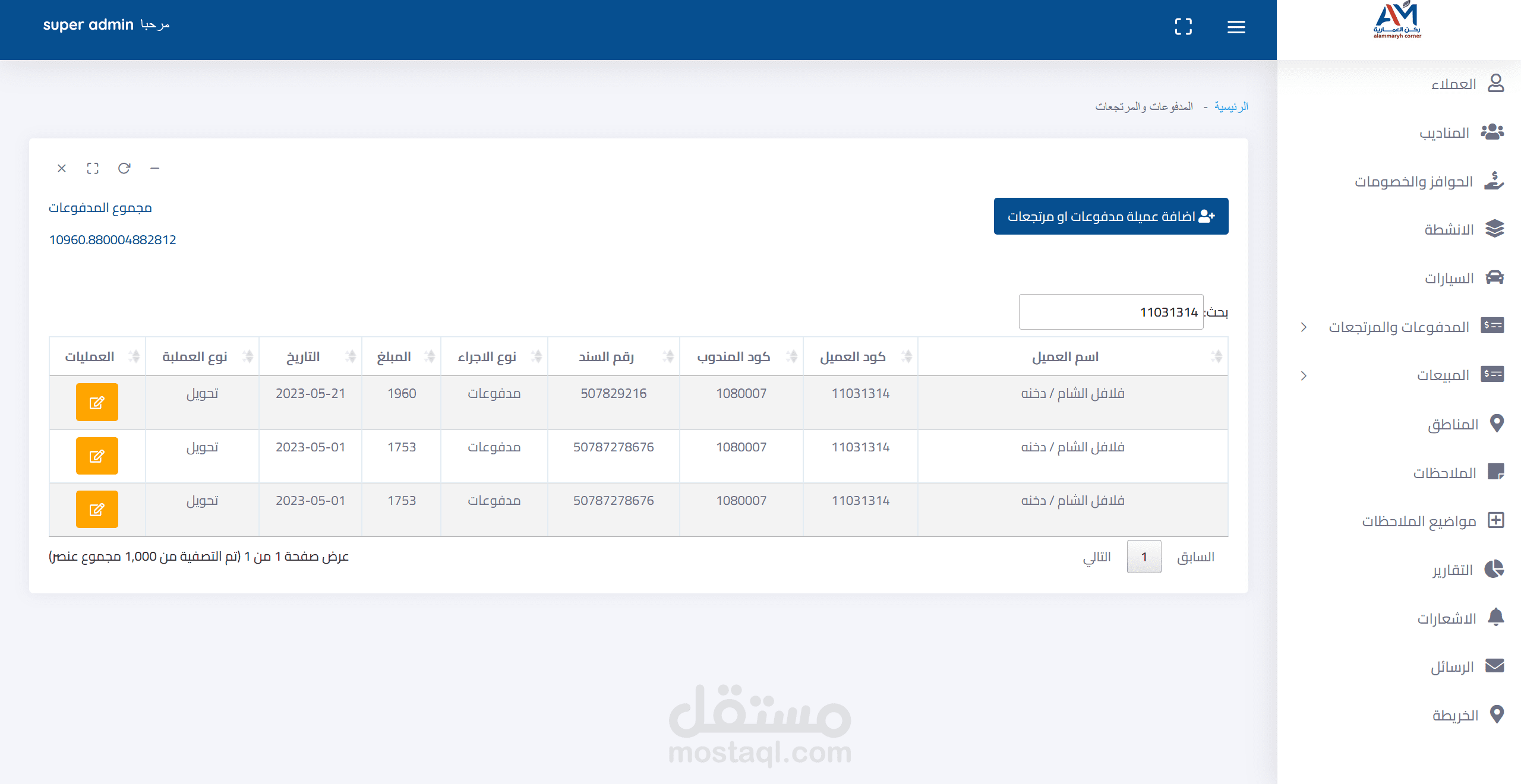The height and width of the screenshot is (784, 1521).
Task: Open the التقارير sidebar menu item
Action: [1453, 570]
